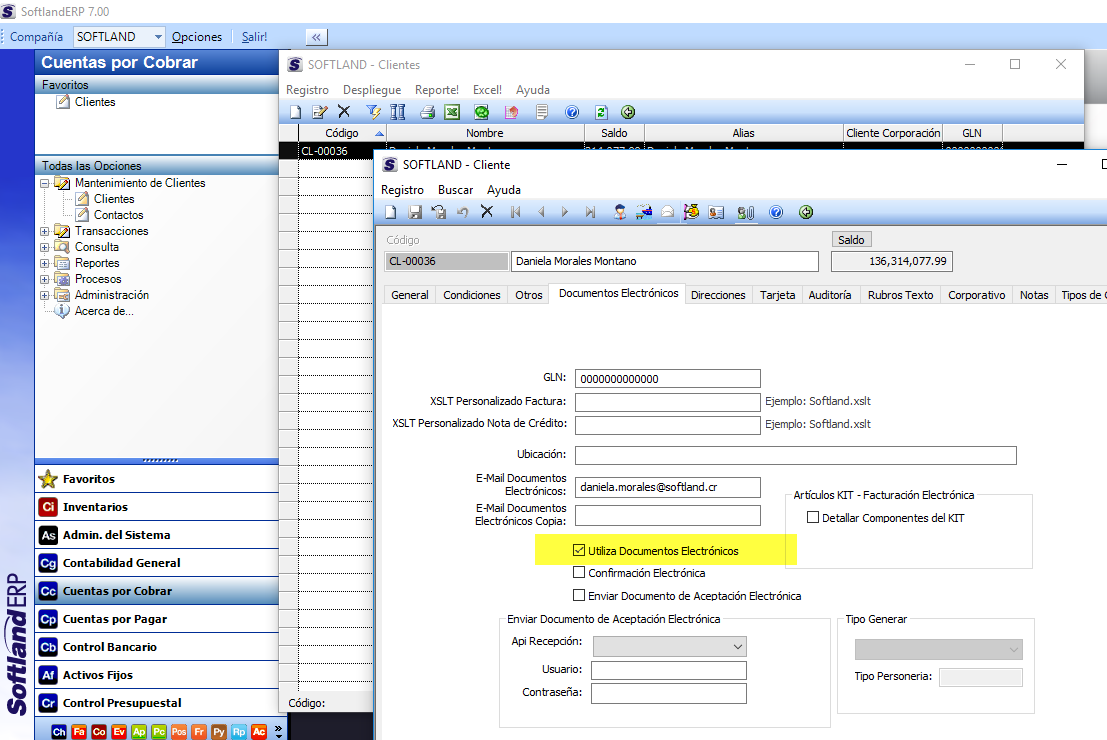The height and width of the screenshot is (740, 1107).
Task: Go to first record in Cliente window
Action: click(x=515, y=212)
